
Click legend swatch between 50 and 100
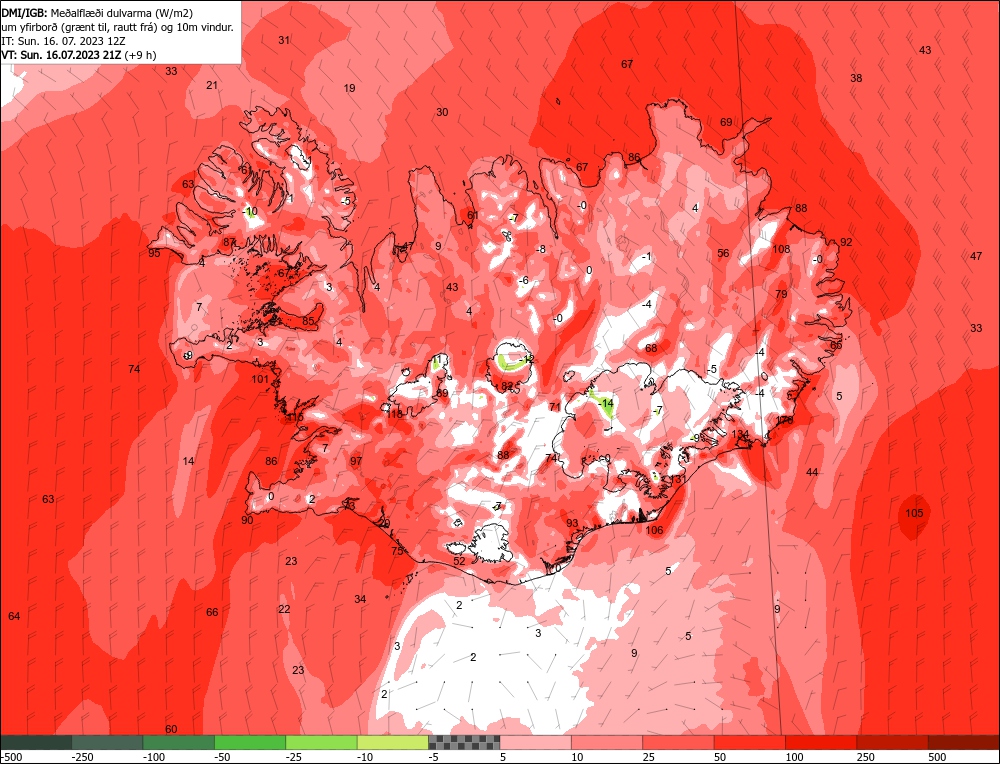[750, 742]
